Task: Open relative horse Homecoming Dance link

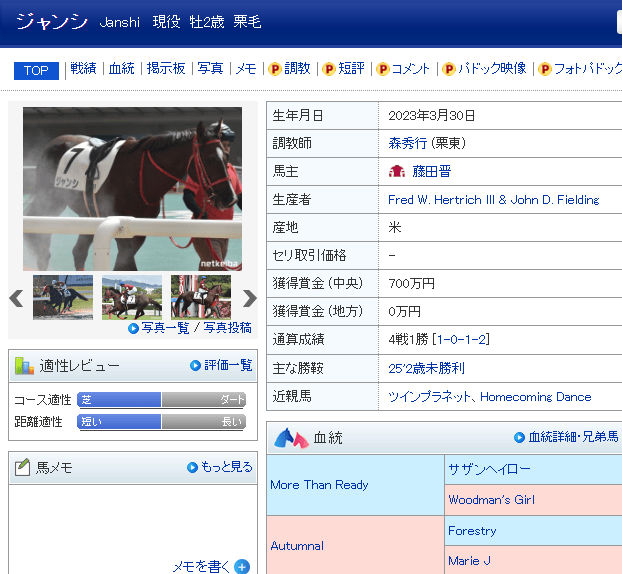Action: point(536,397)
